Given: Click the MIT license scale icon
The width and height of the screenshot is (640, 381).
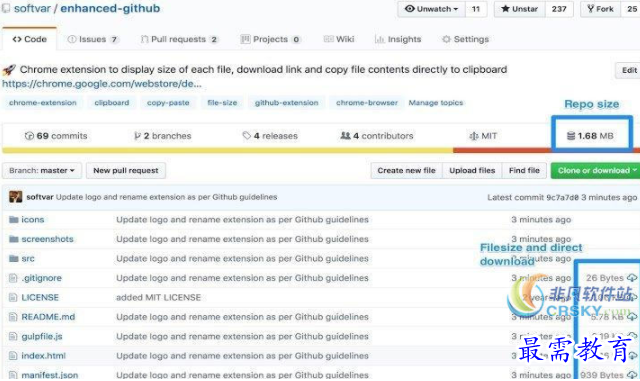Looking at the screenshot, I should tap(473, 136).
